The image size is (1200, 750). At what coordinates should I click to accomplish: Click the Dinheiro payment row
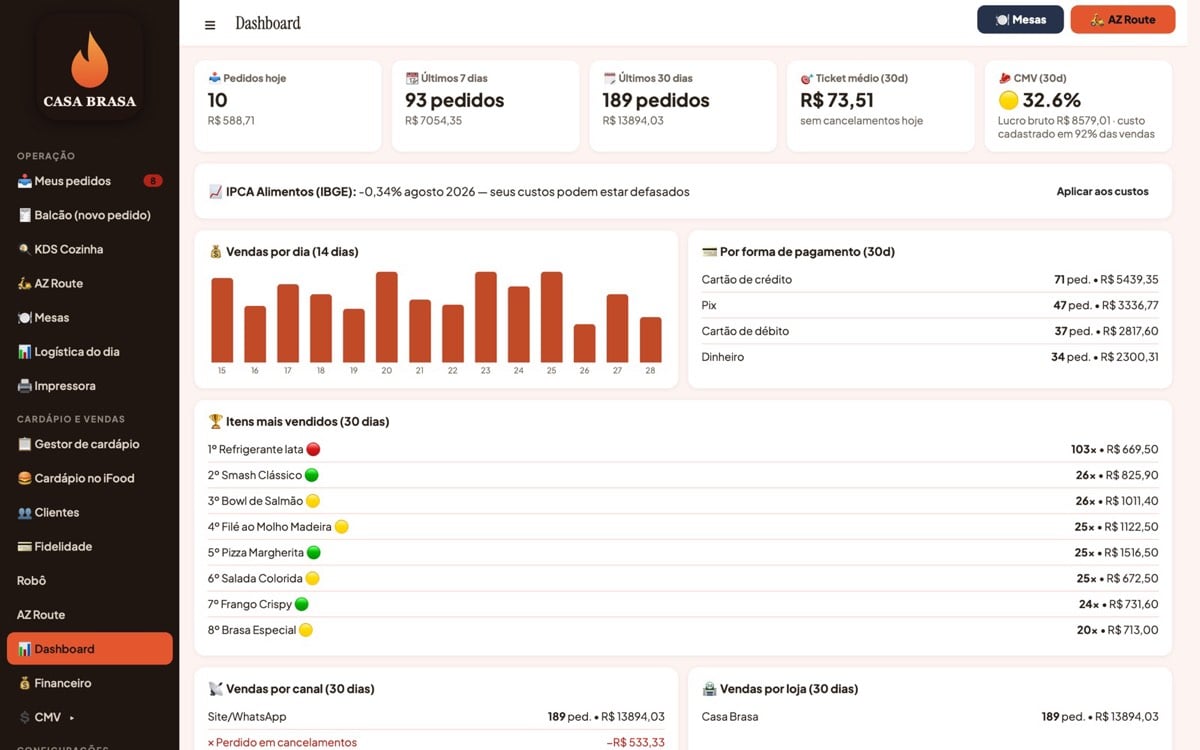(930, 357)
